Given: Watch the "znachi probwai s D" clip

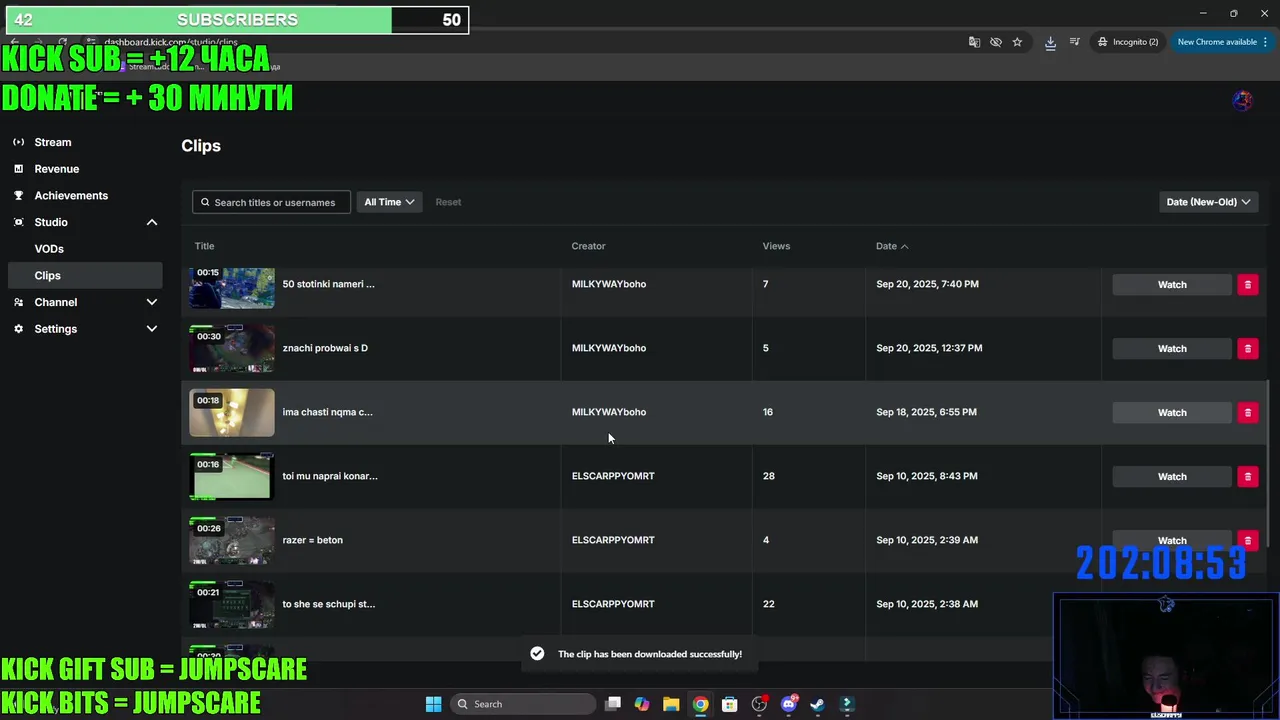Looking at the screenshot, I should pos(1172,349).
